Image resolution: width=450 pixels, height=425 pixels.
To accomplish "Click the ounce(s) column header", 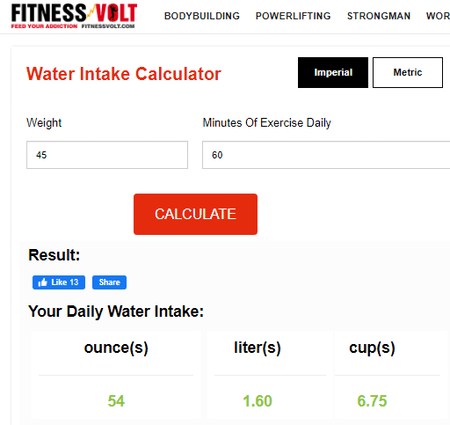I will [116, 348].
